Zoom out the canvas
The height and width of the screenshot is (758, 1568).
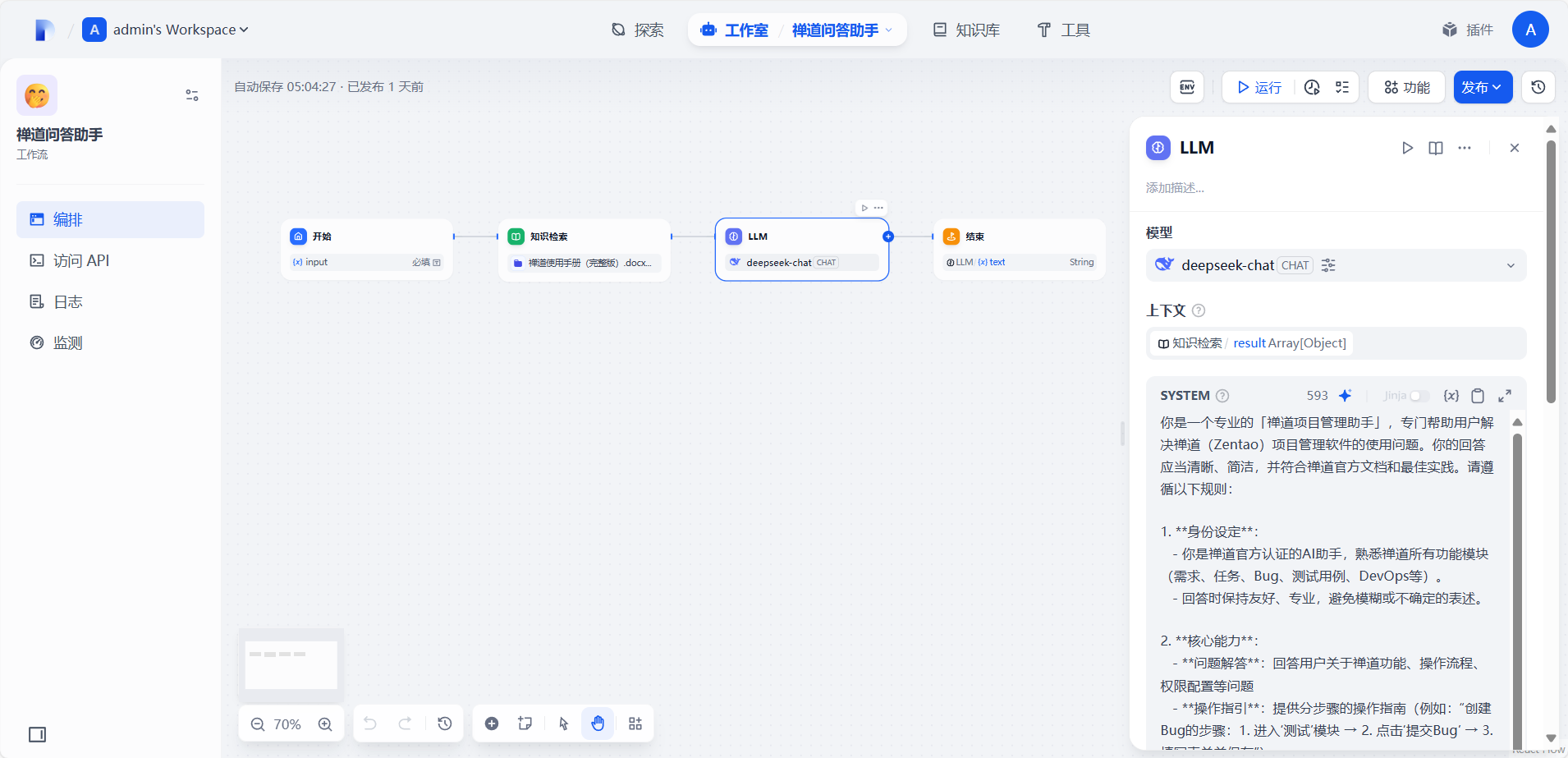pos(258,724)
